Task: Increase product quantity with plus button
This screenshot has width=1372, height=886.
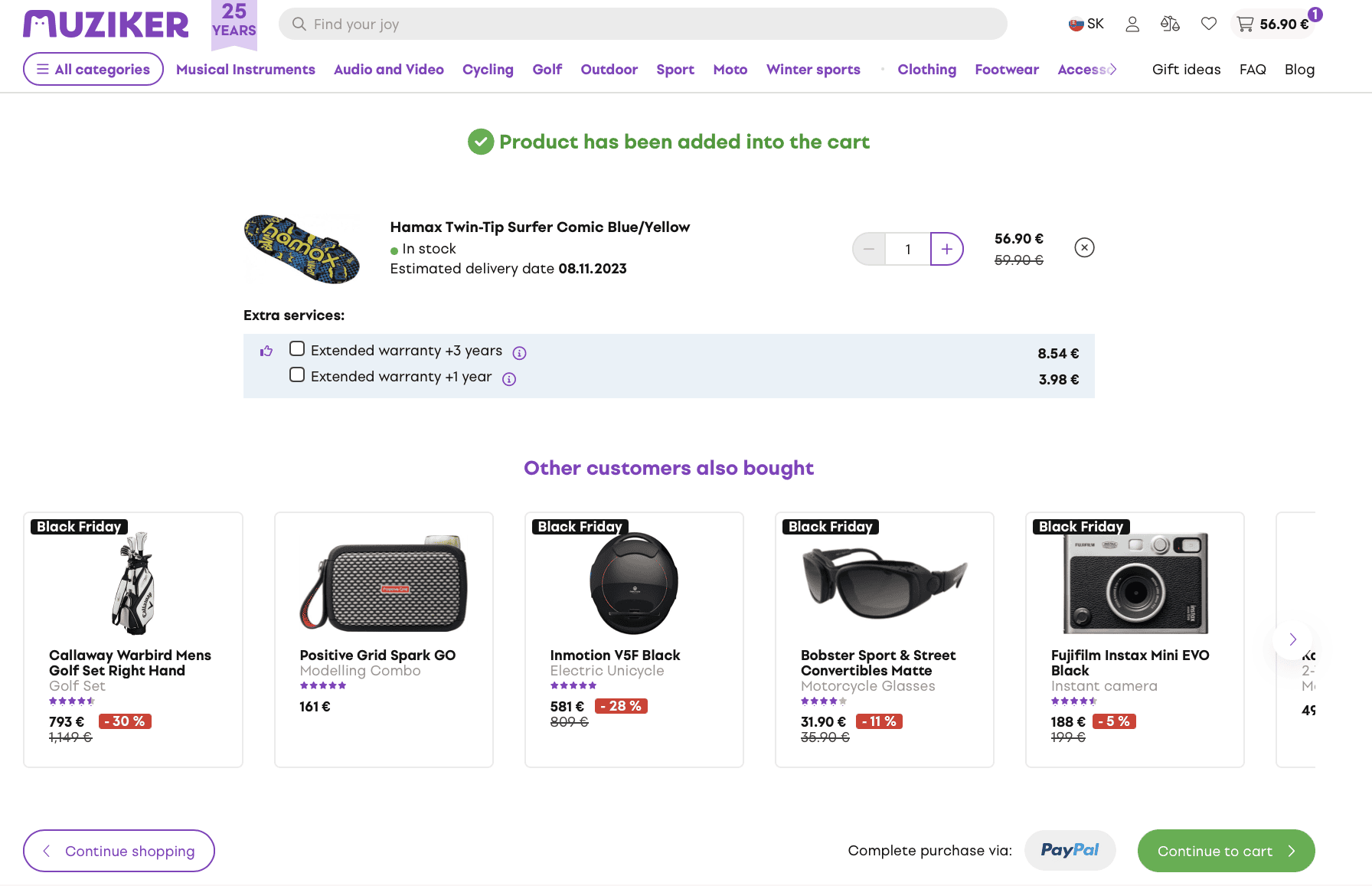Action: point(947,249)
